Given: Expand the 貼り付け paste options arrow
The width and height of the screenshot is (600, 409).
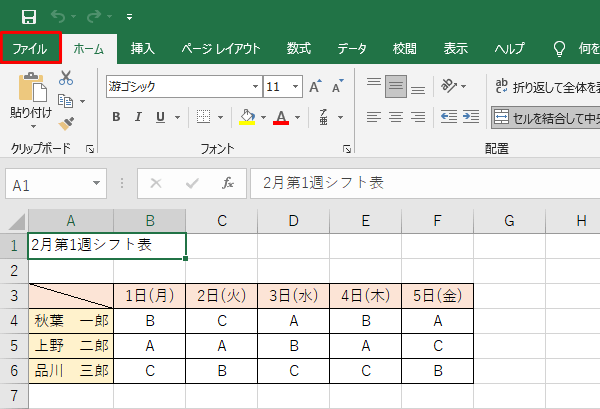Looking at the screenshot, I should pos(33,126).
